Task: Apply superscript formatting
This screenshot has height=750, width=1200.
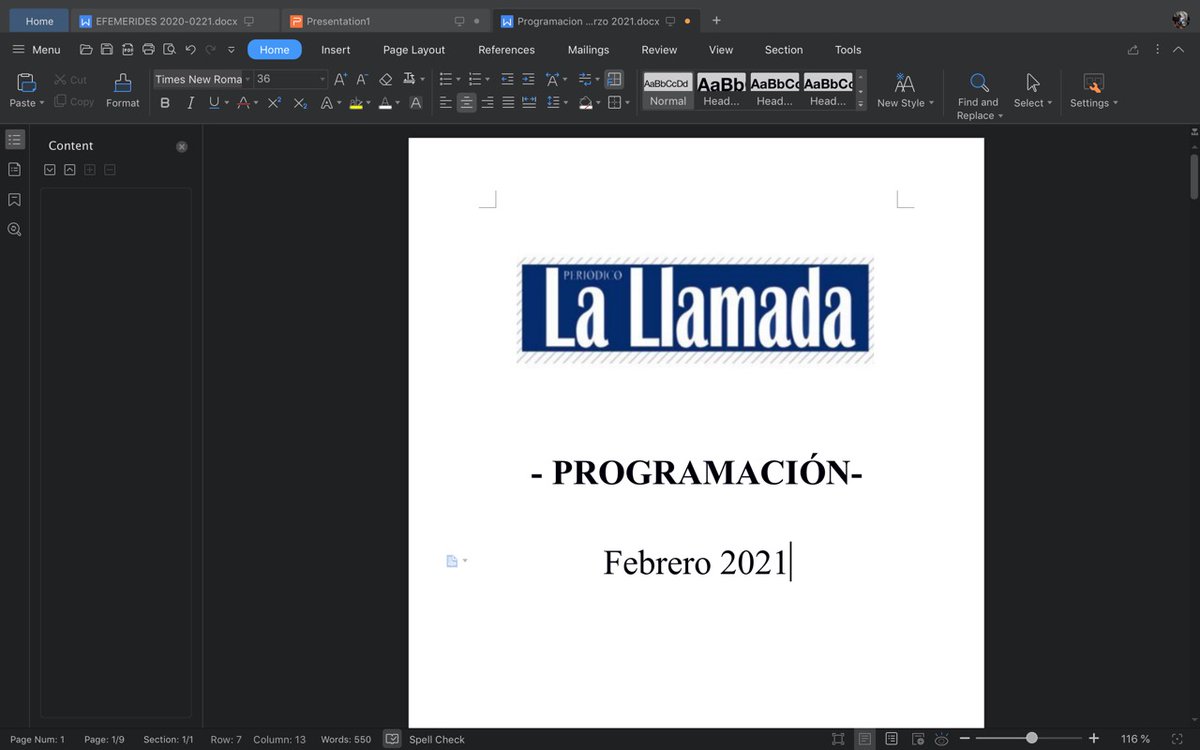Action: click(x=274, y=103)
